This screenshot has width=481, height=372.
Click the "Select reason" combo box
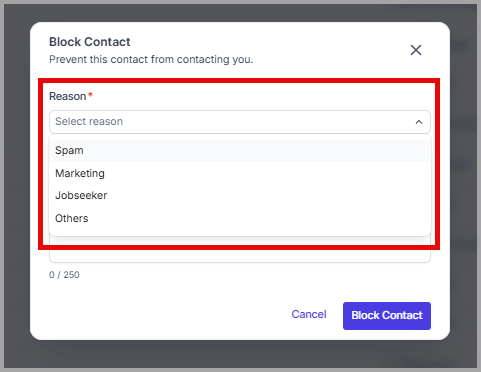coord(240,122)
